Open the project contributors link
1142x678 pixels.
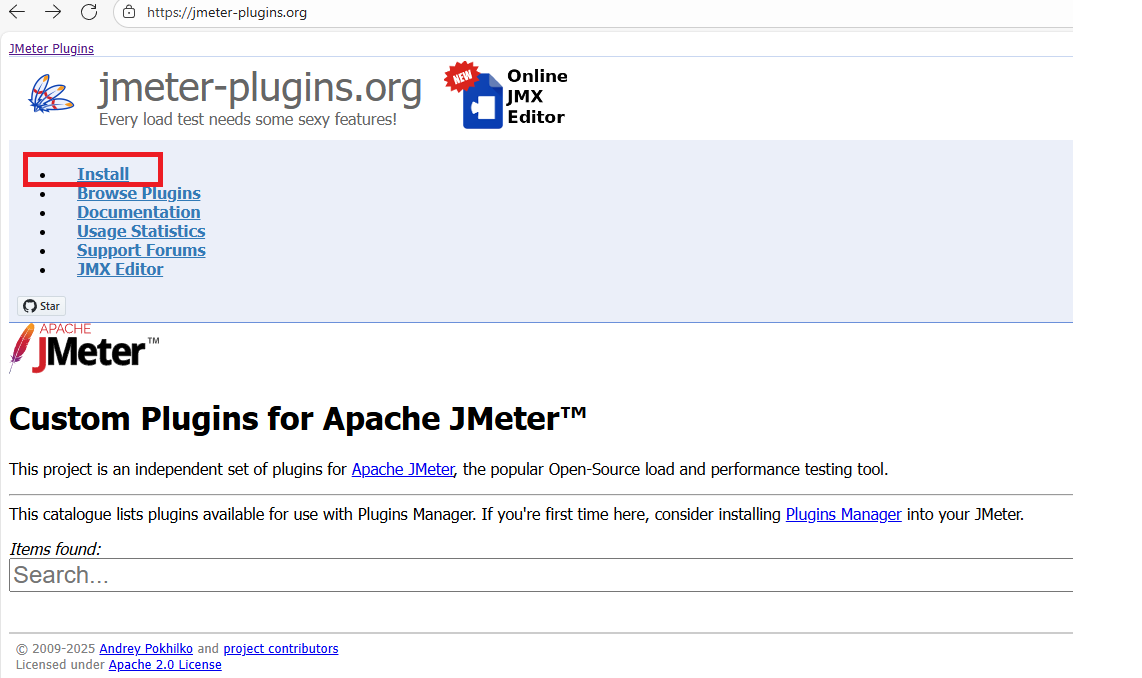280,648
